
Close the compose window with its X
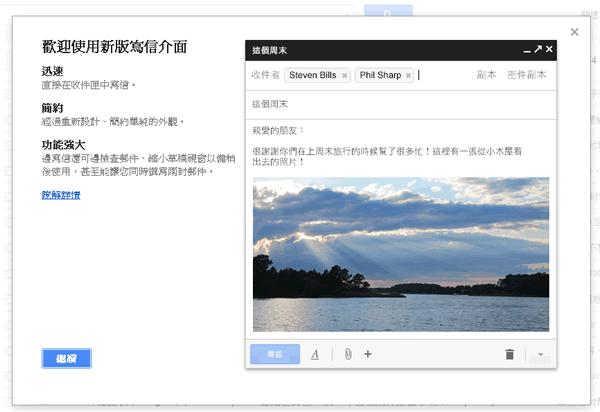coord(548,49)
